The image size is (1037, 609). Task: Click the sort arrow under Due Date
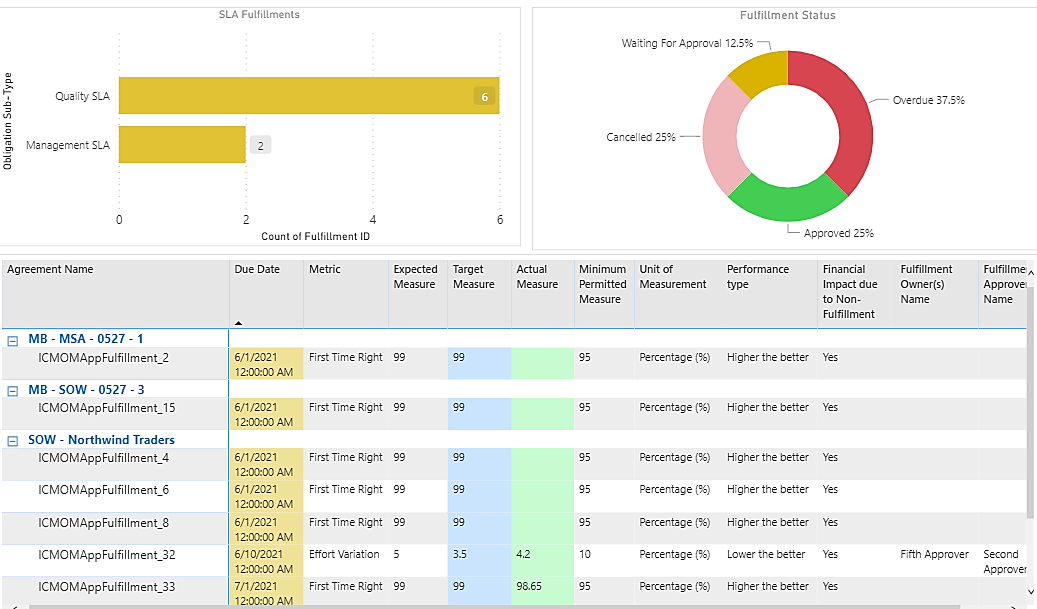tap(238, 323)
